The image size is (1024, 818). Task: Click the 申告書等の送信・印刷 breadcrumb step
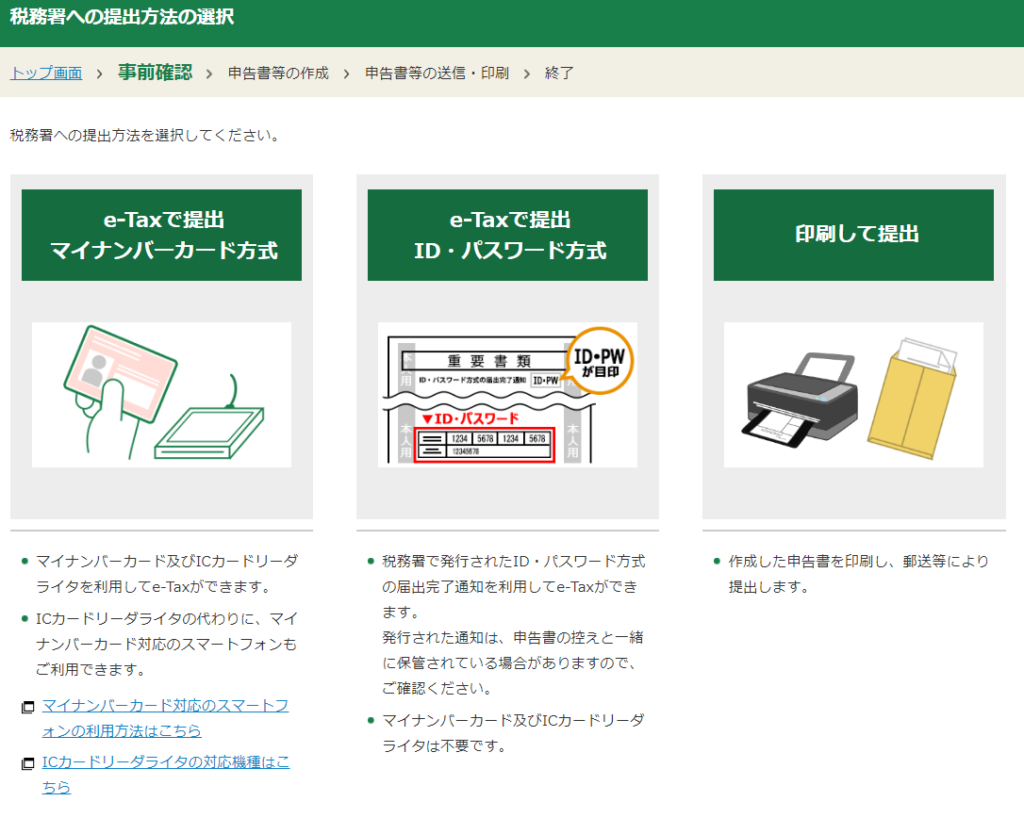pos(437,73)
